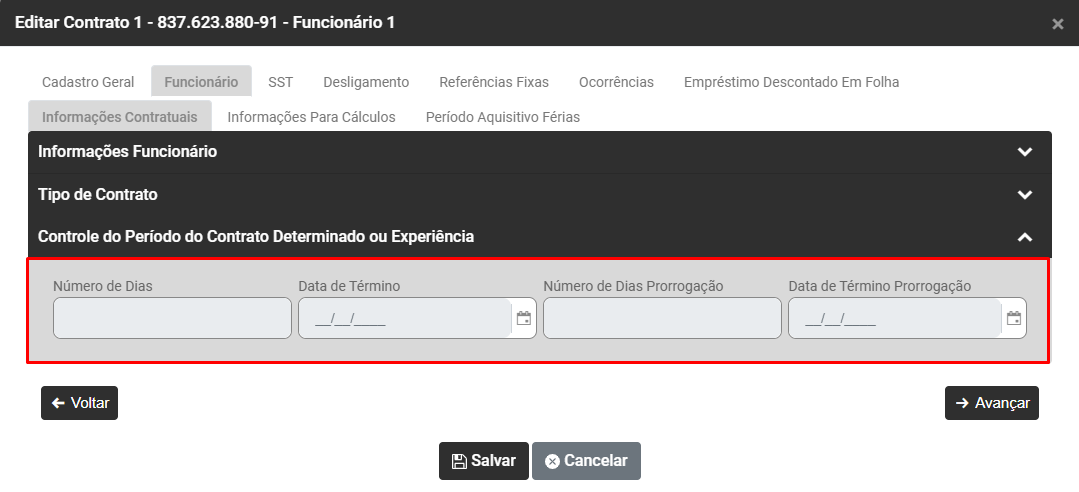Open calendar picker for Data de Término
The width and height of the screenshot is (1079, 492).
click(523, 319)
